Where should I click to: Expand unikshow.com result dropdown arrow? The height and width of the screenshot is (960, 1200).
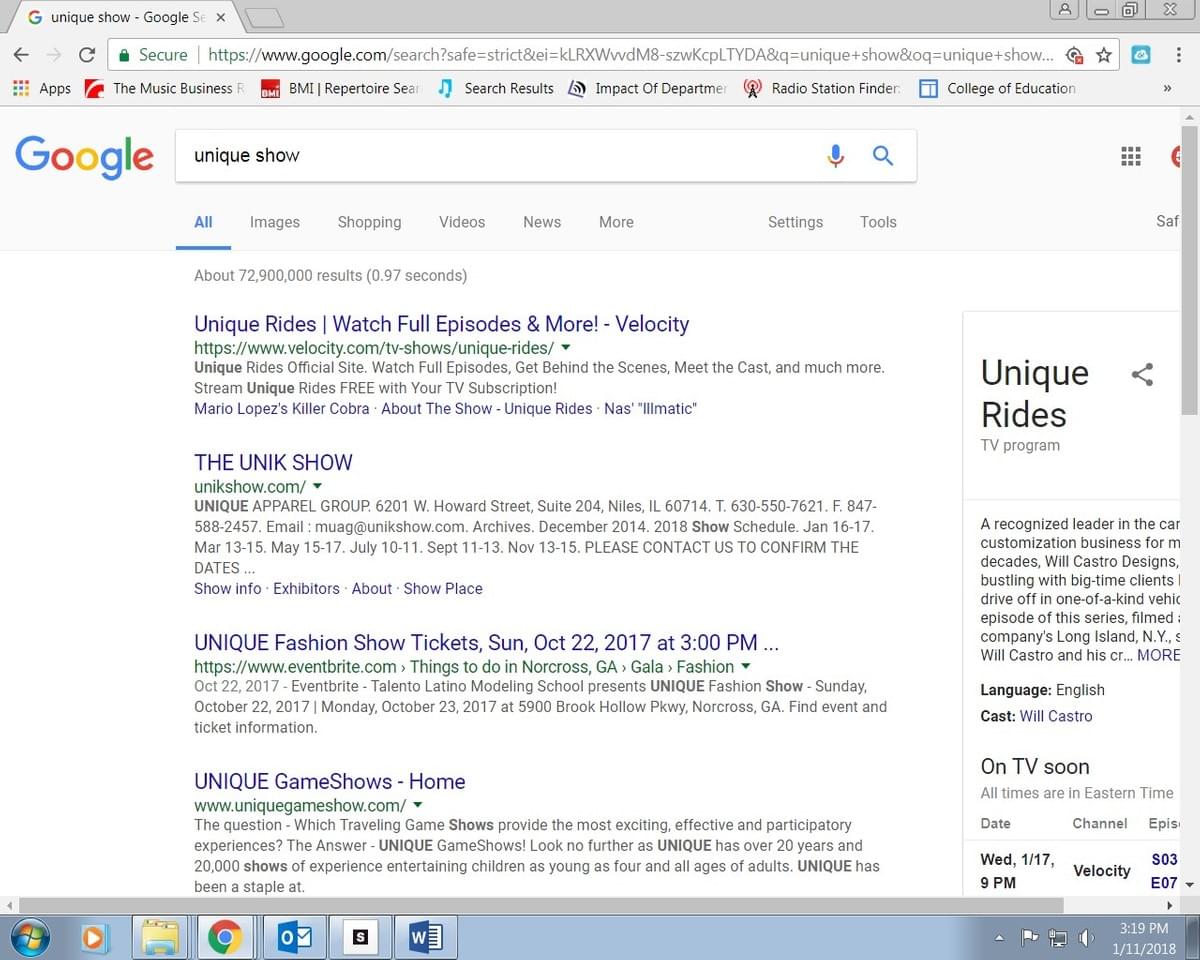(x=318, y=486)
